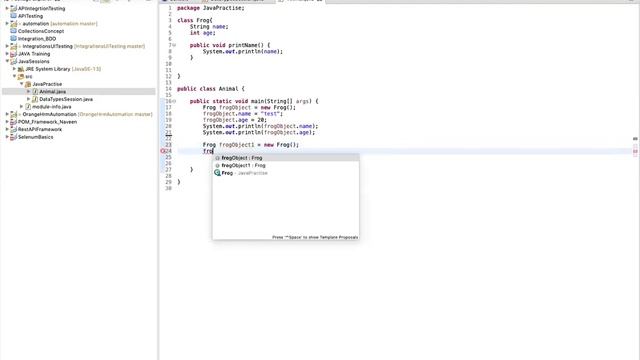Click the automation project icon

tap(13, 24)
